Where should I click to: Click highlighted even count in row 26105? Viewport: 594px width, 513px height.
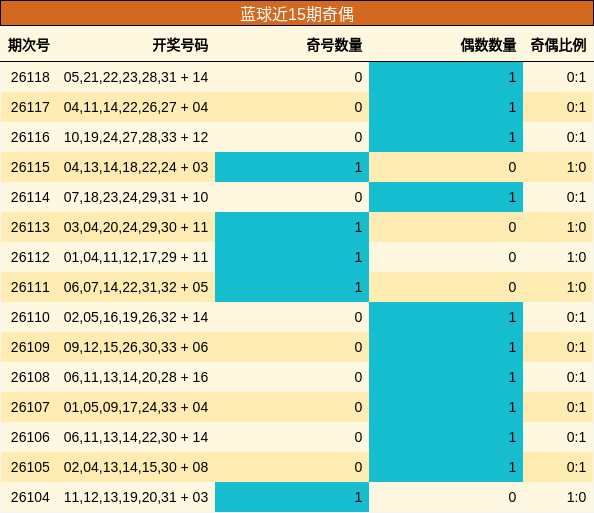pos(446,467)
